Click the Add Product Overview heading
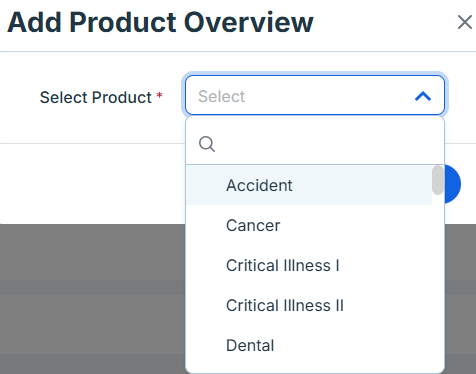 pos(160,22)
